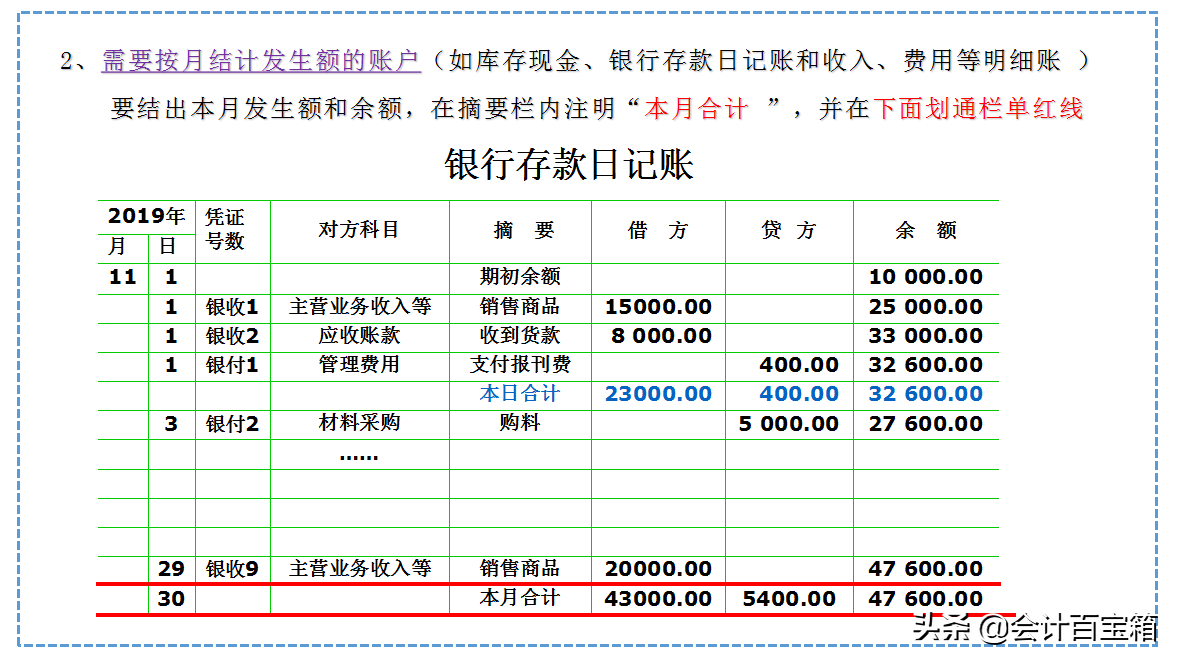The width and height of the screenshot is (1178, 662).
Task: Select the opening balance amount 10 000.00
Action: 926,277
